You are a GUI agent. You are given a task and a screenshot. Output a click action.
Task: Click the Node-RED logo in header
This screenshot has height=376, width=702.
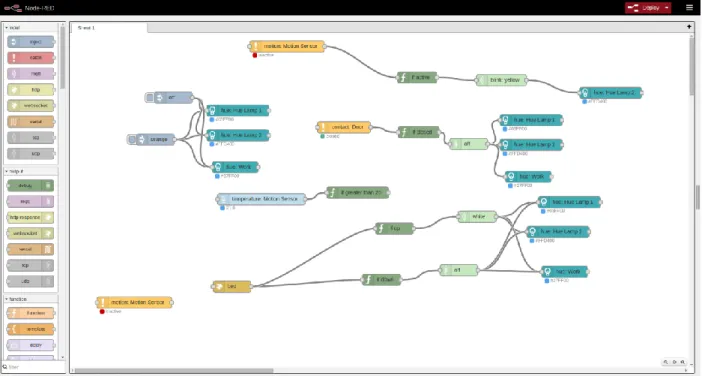click(30, 8)
